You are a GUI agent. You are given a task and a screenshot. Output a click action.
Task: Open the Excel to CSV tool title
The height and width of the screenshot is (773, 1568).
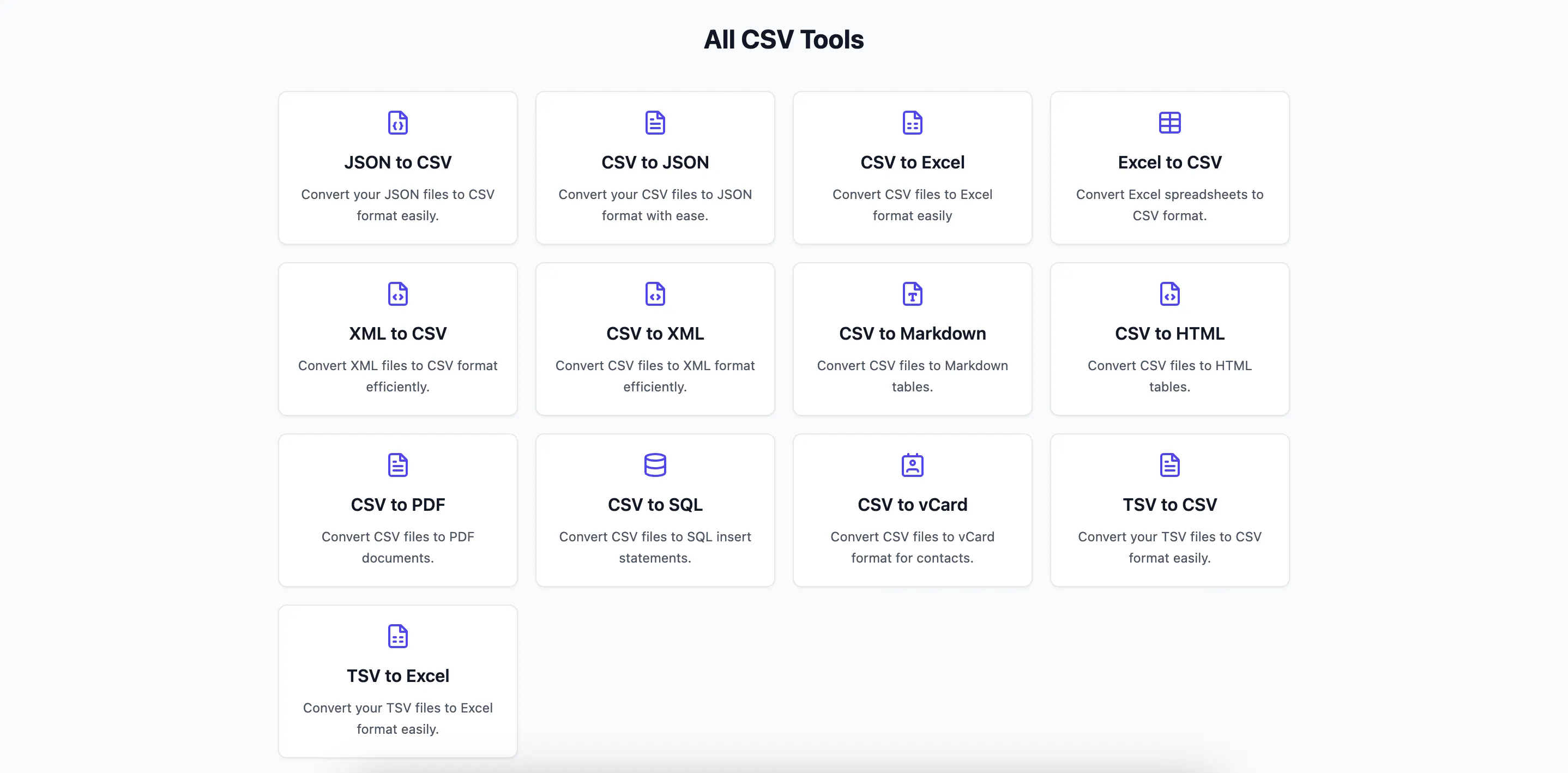[1169, 162]
